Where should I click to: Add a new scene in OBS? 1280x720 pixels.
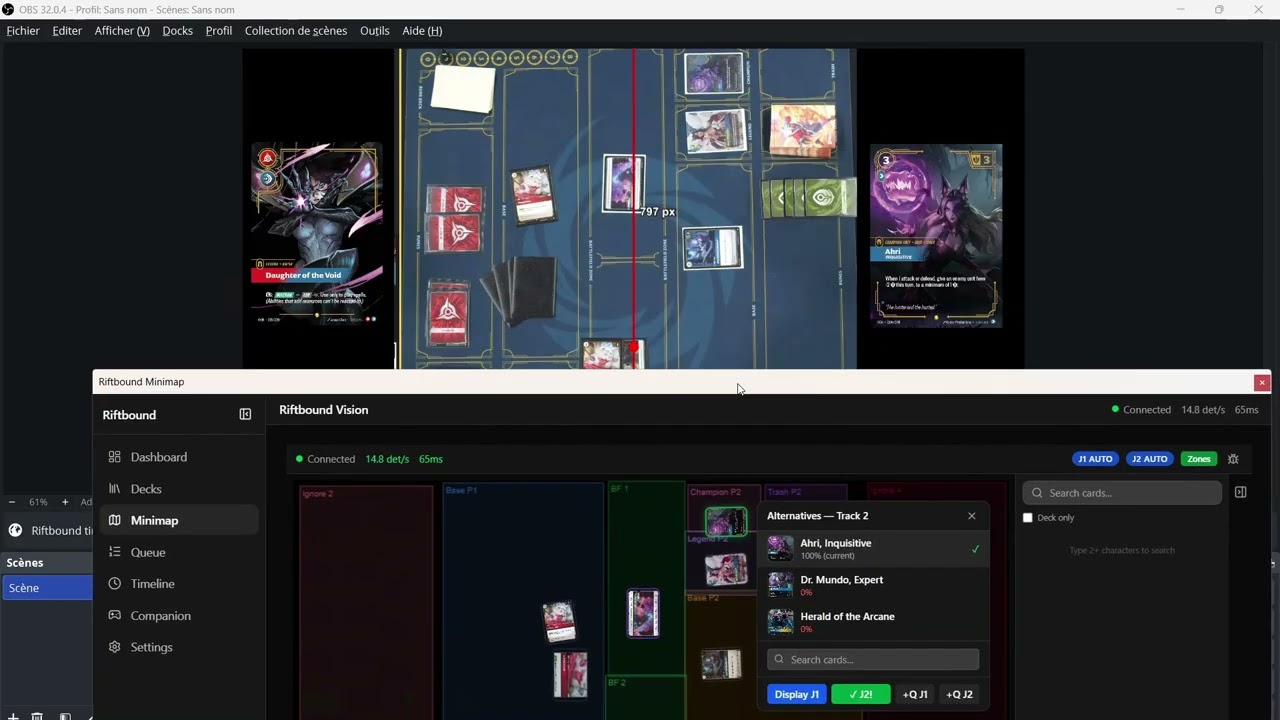coord(13,715)
